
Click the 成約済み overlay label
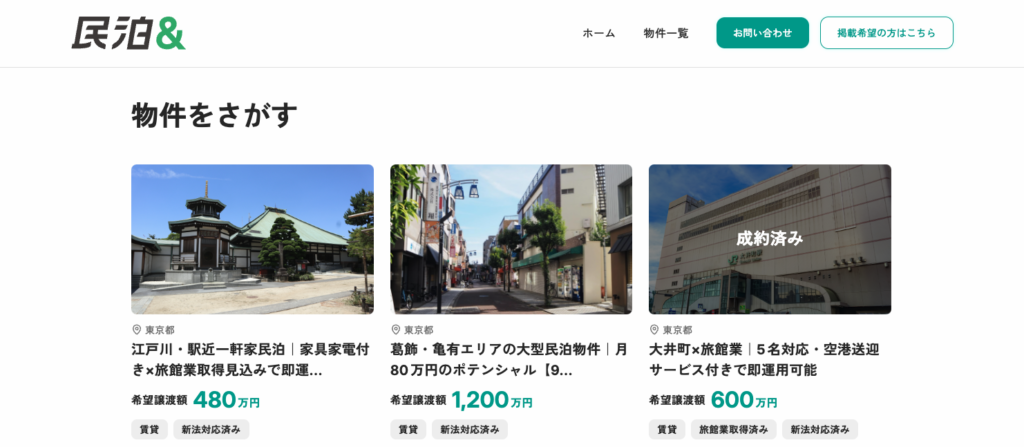(769, 239)
